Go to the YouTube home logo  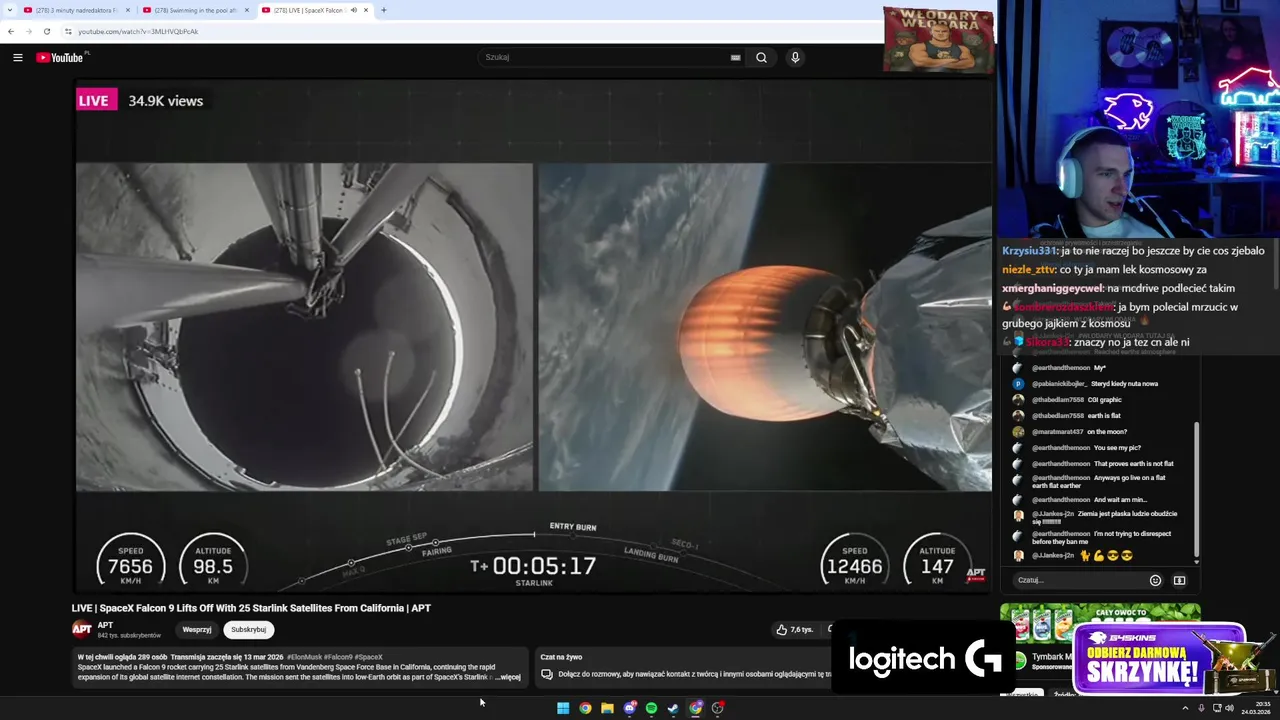pos(62,57)
